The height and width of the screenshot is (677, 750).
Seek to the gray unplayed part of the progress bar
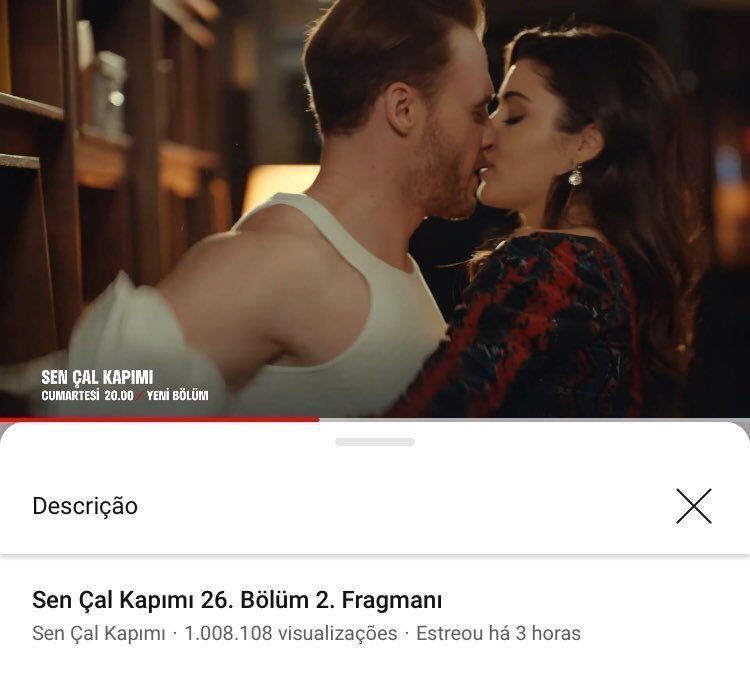(534, 420)
